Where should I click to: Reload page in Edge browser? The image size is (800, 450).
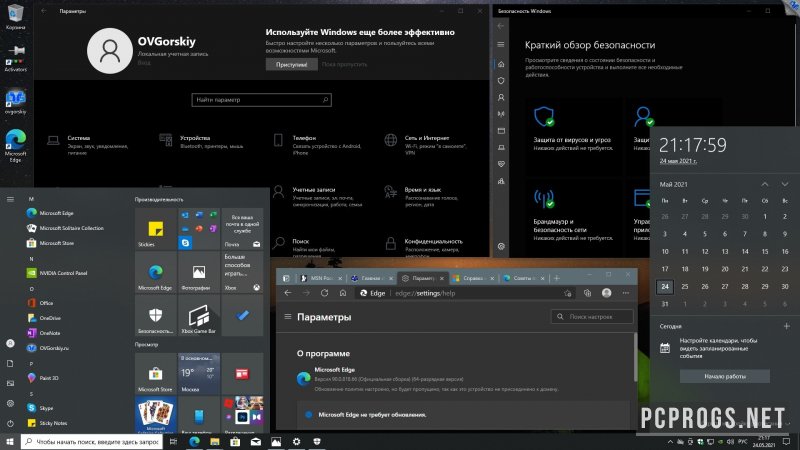click(x=324, y=293)
